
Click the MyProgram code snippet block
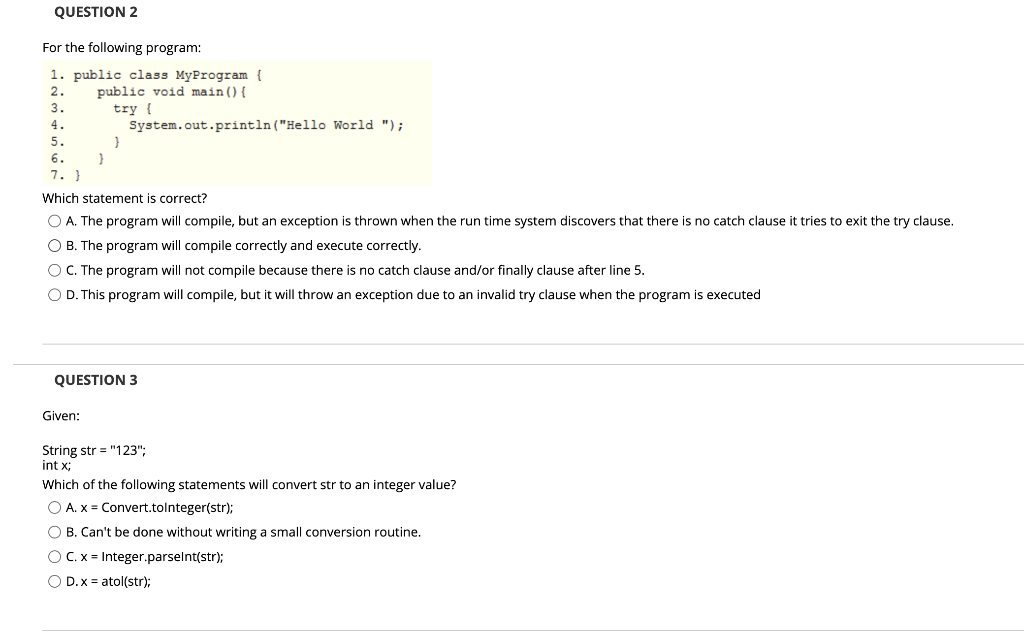tap(236, 122)
